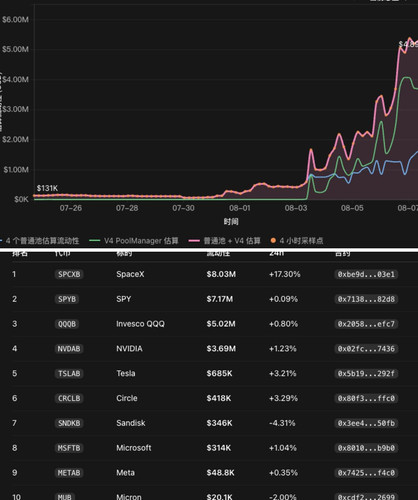Click the $8.03M liquidity value

[x=221, y=274]
